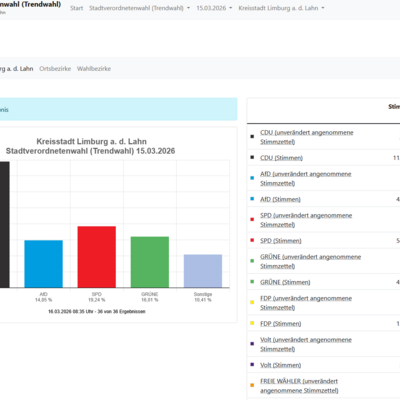Click the green swatch beside GRÜNE (Stimmen)
The width and height of the screenshot is (400, 400).
tap(252, 281)
